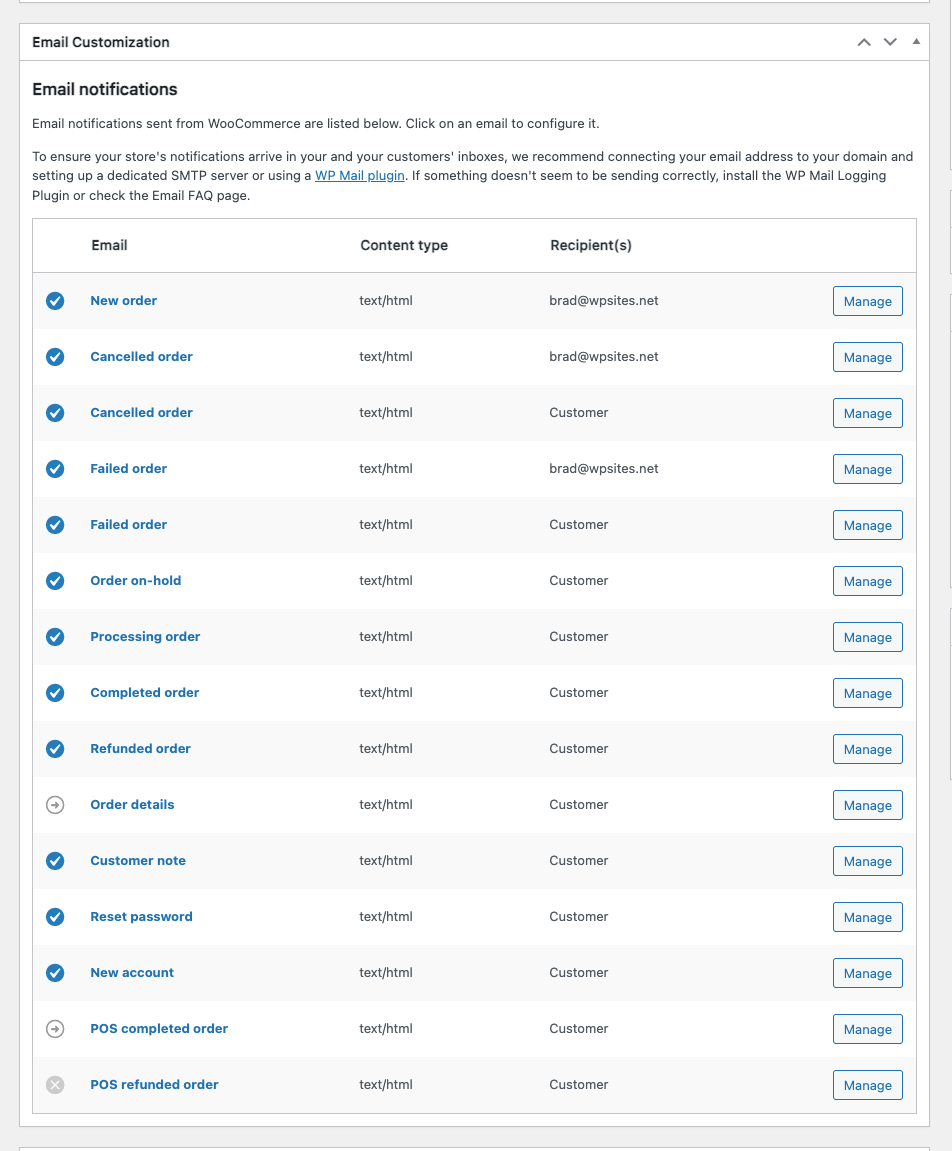This screenshot has width=952, height=1151.
Task: Click the manual-send icon beside POS completed order
Action: tap(55, 1029)
